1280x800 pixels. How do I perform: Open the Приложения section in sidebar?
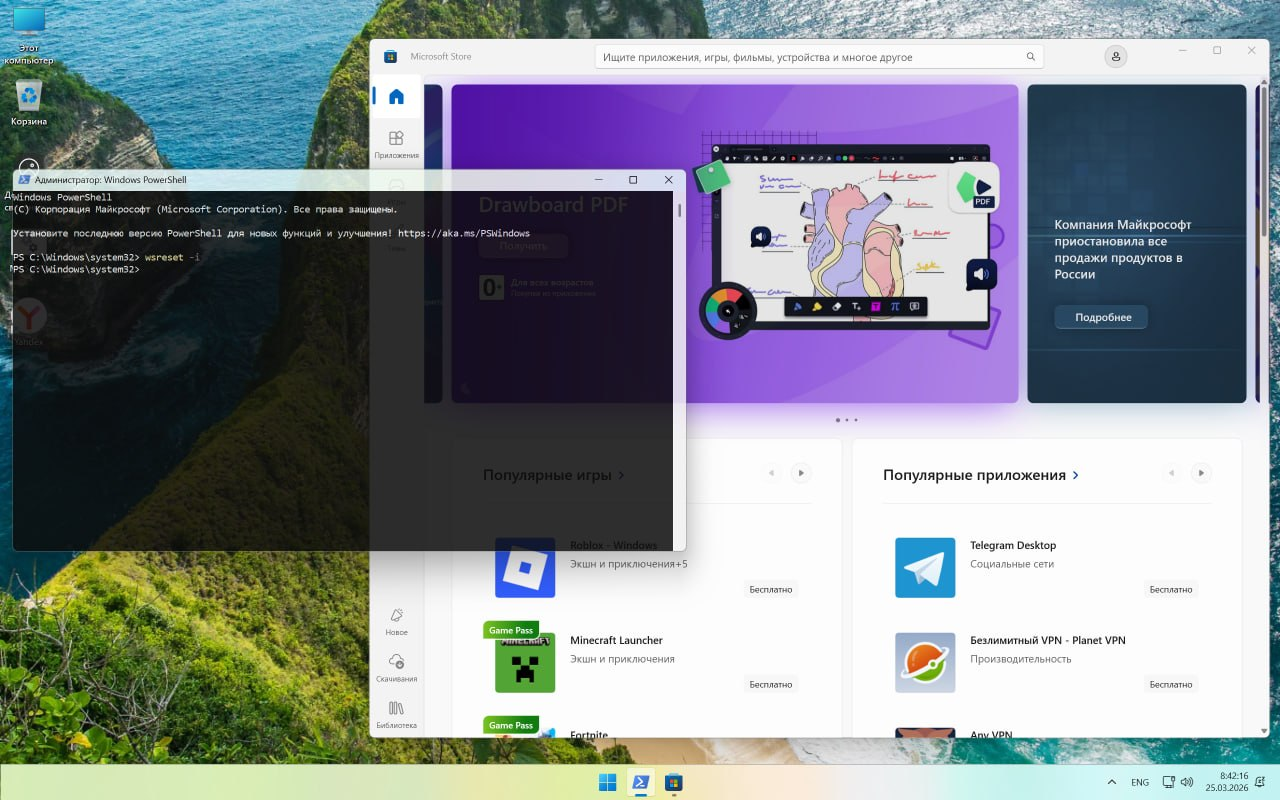tap(396, 144)
